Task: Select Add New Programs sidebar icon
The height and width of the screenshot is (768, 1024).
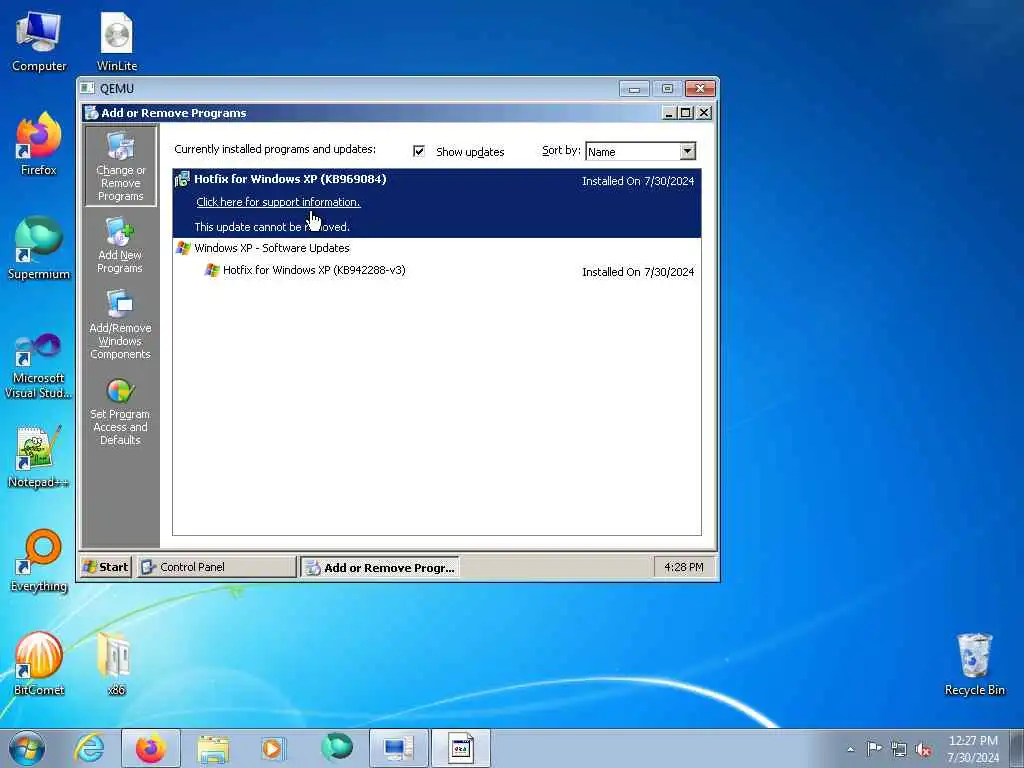Action: pyautogui.click(x=120, y=246)
